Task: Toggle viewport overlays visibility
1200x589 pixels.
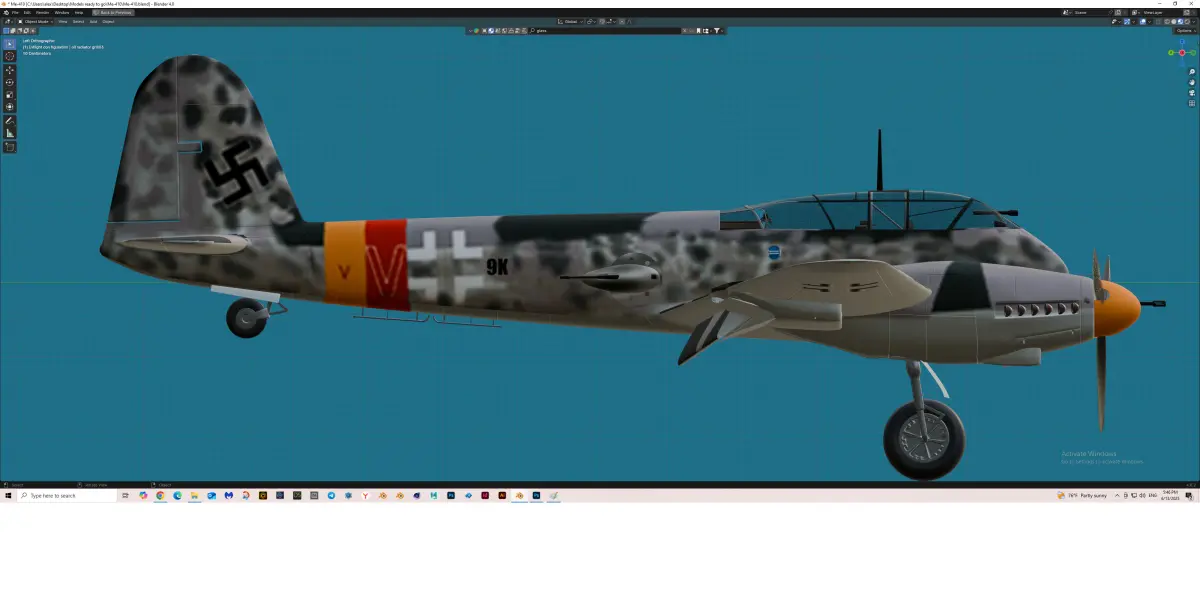Action: coord(1143,22)
